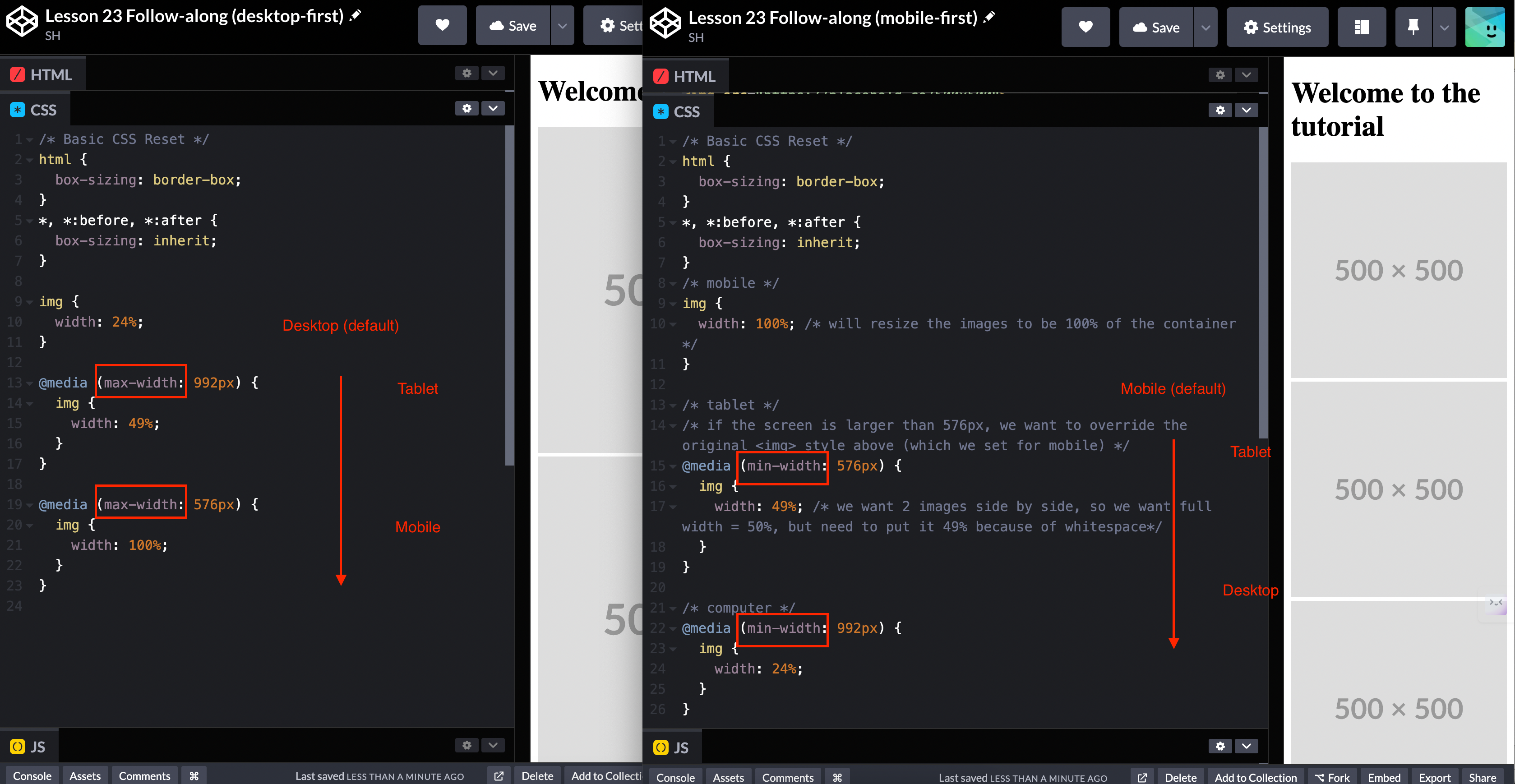The image size is (1515, 784).
Task: Add mobile-first pen to Collection
Action: click(1256, 777)
